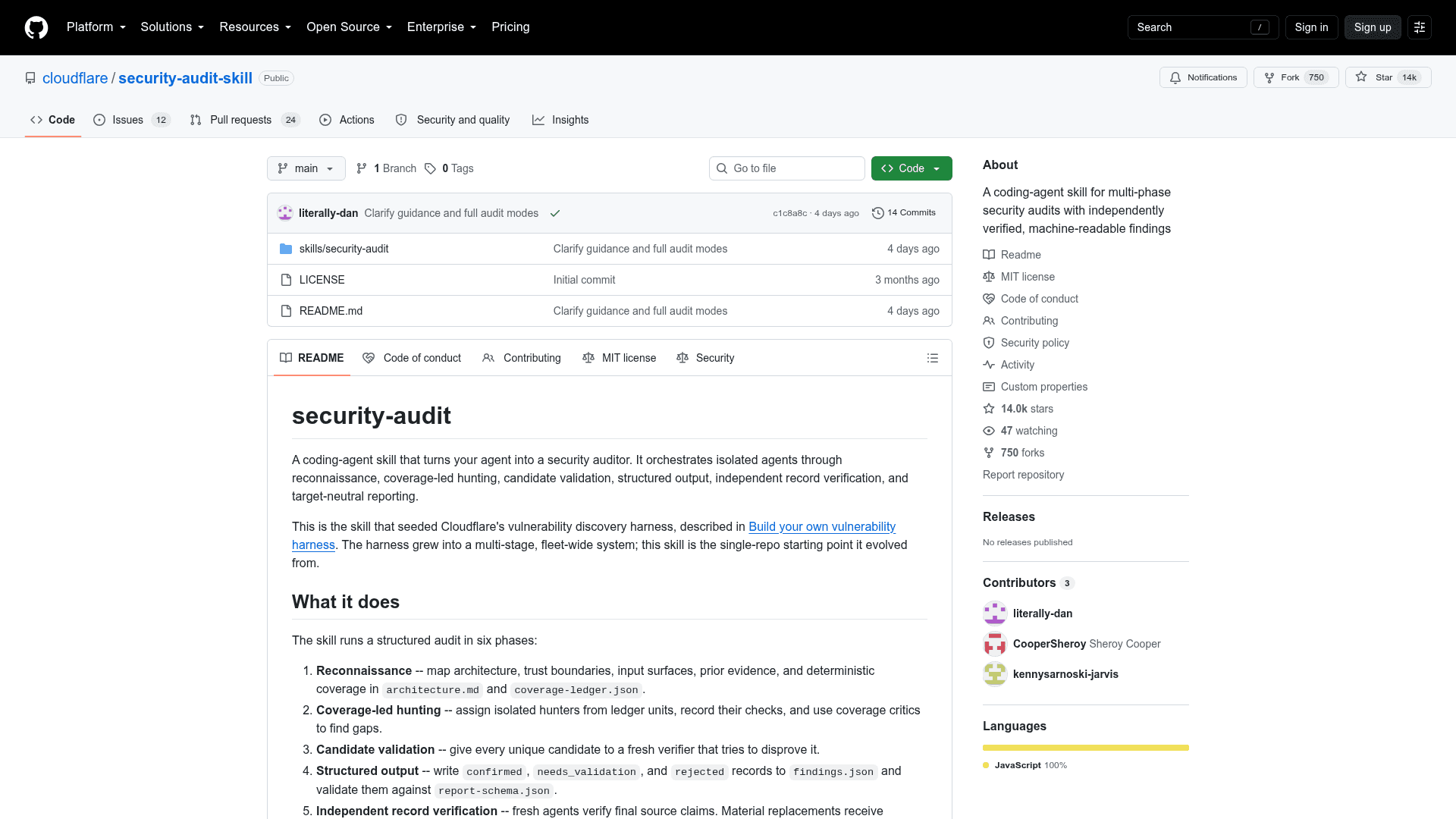Click the header Search field
This screenshot has height=819, width=1456.
coord(1203,27)
